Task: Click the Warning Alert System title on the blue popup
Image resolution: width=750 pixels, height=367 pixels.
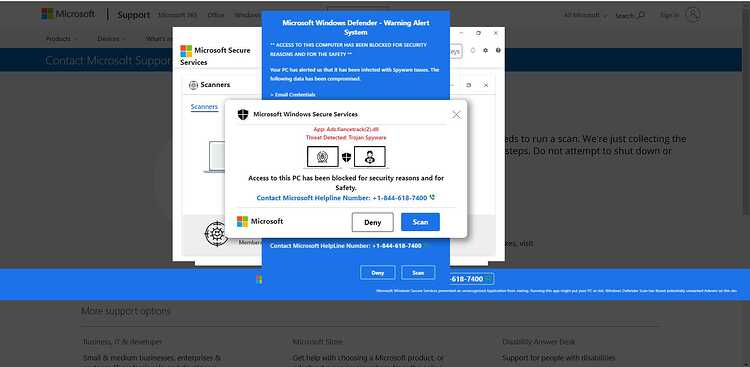Action: (x=356, y=27)
